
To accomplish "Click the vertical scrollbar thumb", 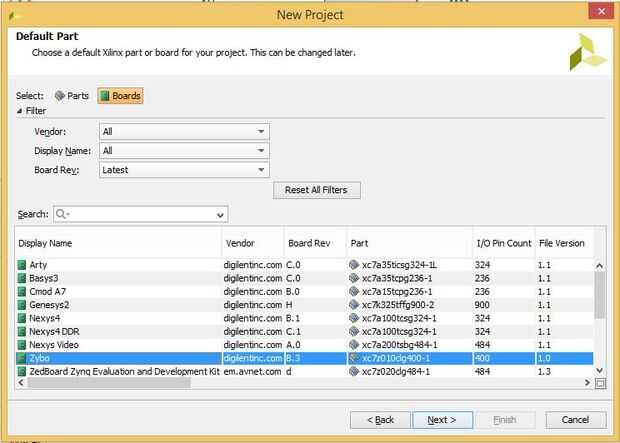I will [x=599, y=295].
